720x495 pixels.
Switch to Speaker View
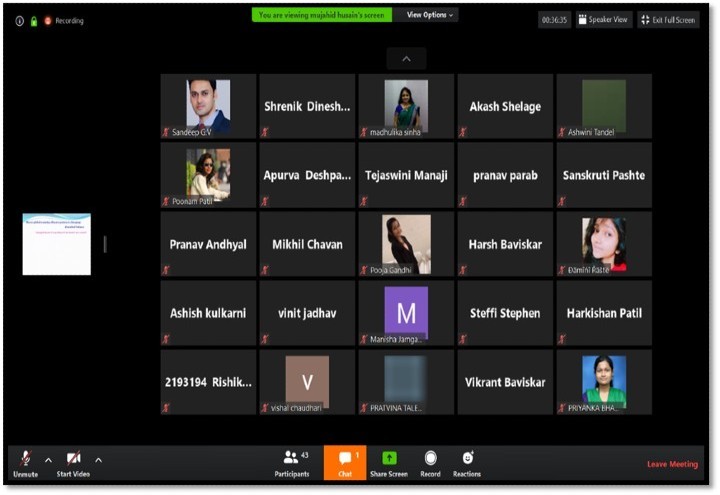coord(602,19)
